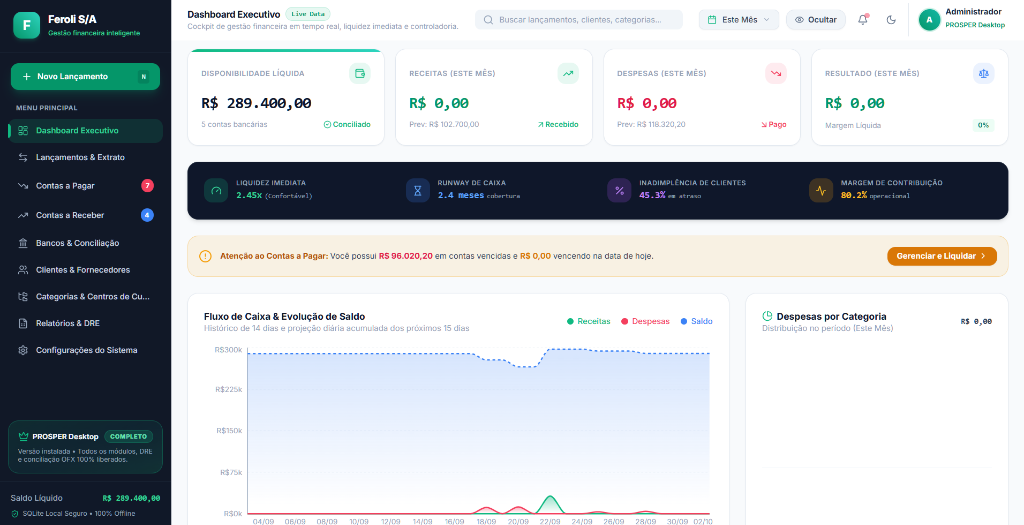Image resolution: width=1024 pixels, height=525 pixels.
Task: Click the Bancos & Conciliação bank icon
Action: 23,243
